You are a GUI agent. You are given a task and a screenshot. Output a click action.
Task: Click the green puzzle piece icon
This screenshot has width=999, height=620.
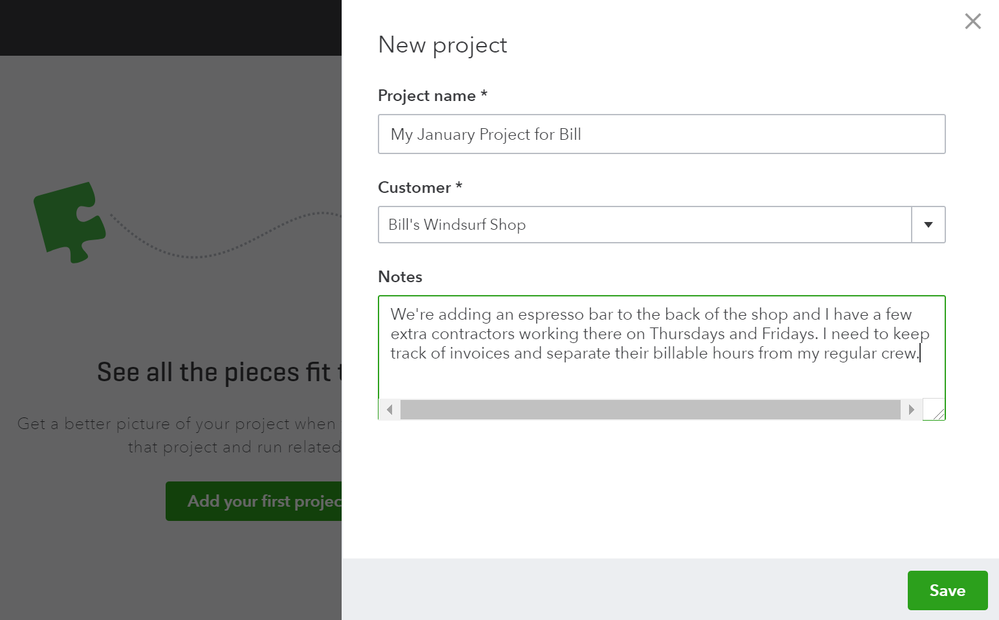point(68,220)
